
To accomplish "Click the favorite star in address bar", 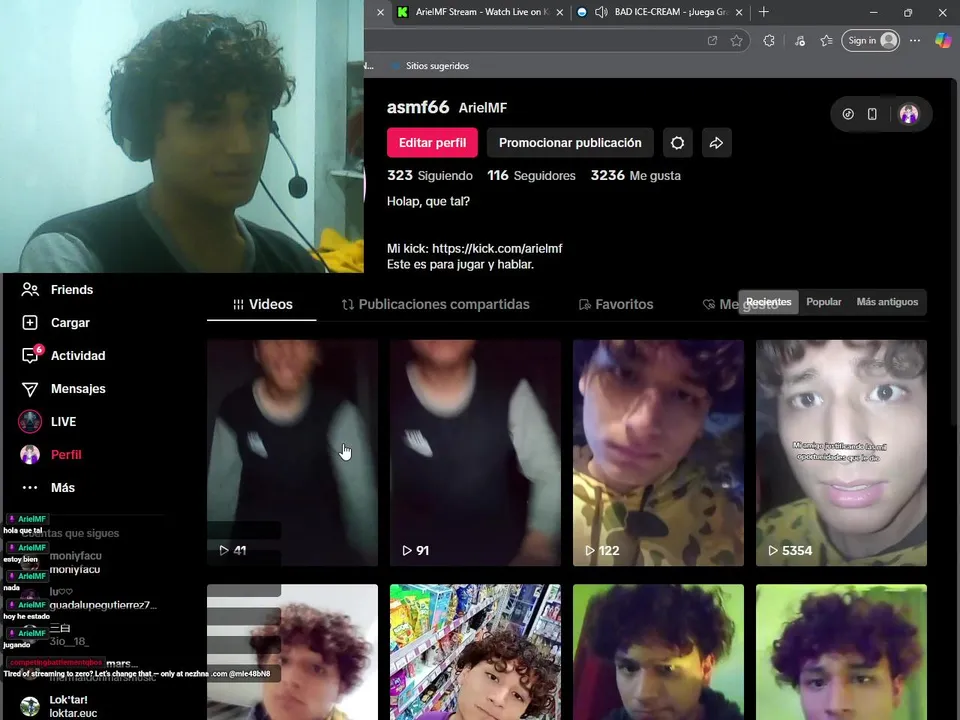I will [x=737, y=41].
